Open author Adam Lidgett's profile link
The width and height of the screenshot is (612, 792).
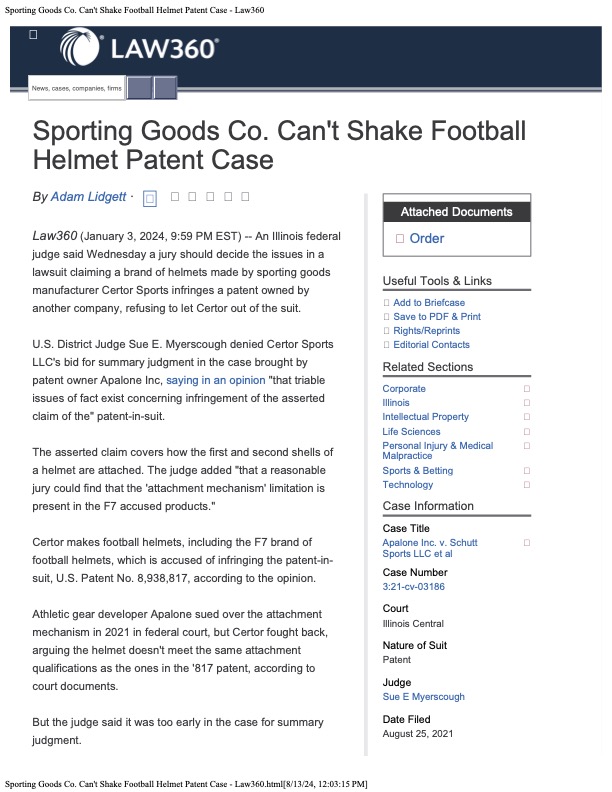coord(88,197)
